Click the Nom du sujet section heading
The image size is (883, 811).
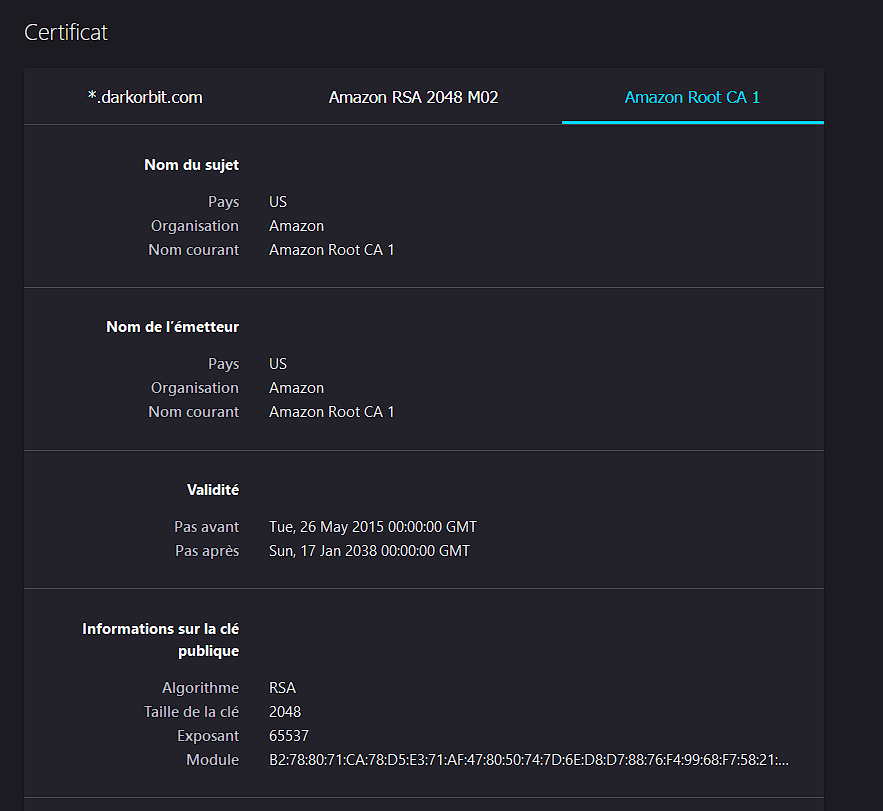[191, 165]
